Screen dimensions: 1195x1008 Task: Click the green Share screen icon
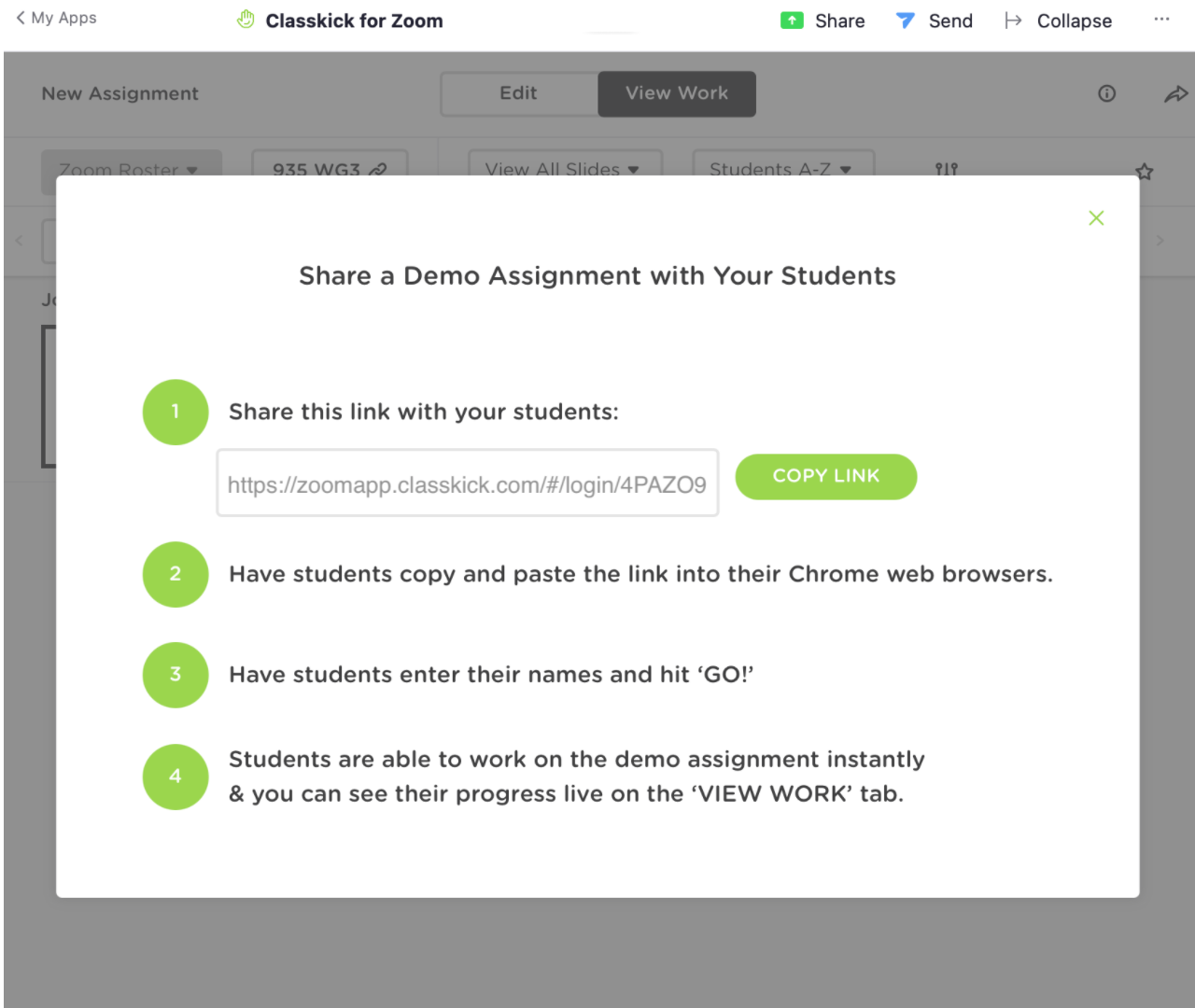(x=792, y=21)
